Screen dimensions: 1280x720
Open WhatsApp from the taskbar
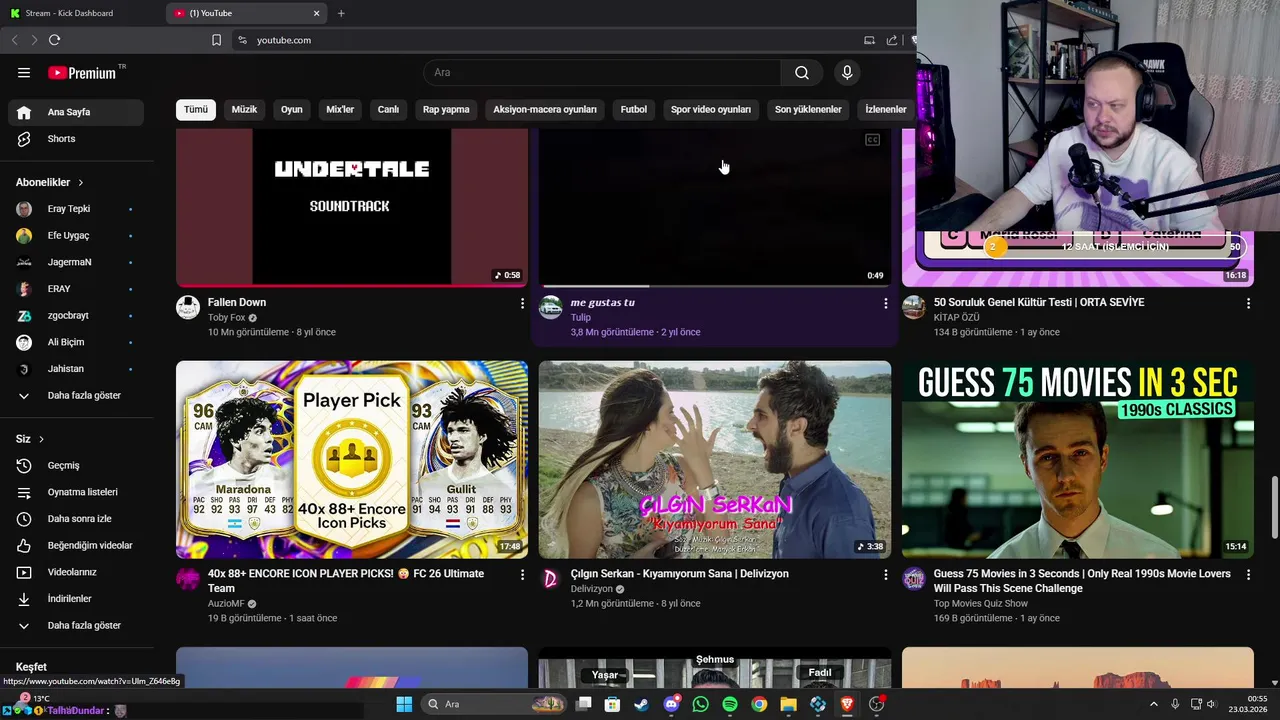coord(700,704)
